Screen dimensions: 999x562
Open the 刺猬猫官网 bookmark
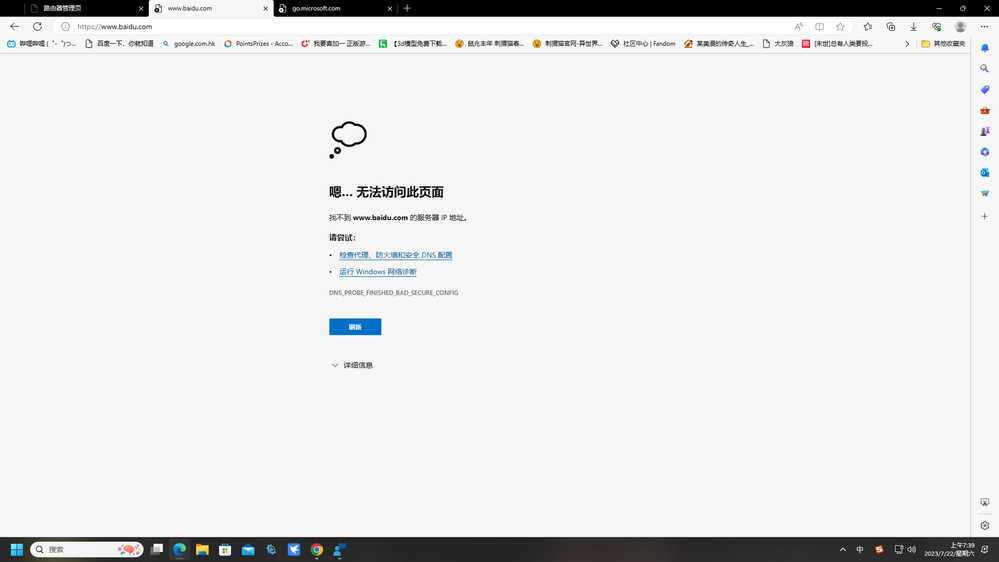(567, 44)
